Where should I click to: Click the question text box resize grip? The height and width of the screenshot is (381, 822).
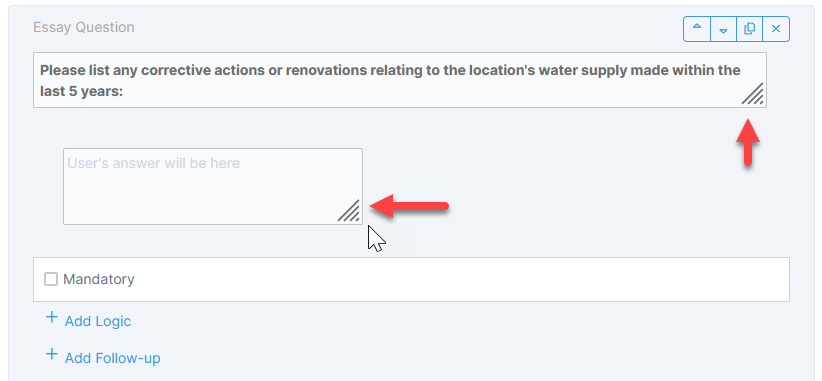point(753,95)
